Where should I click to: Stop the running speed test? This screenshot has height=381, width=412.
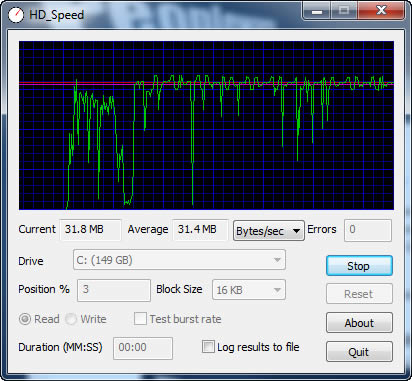[359, 266]
